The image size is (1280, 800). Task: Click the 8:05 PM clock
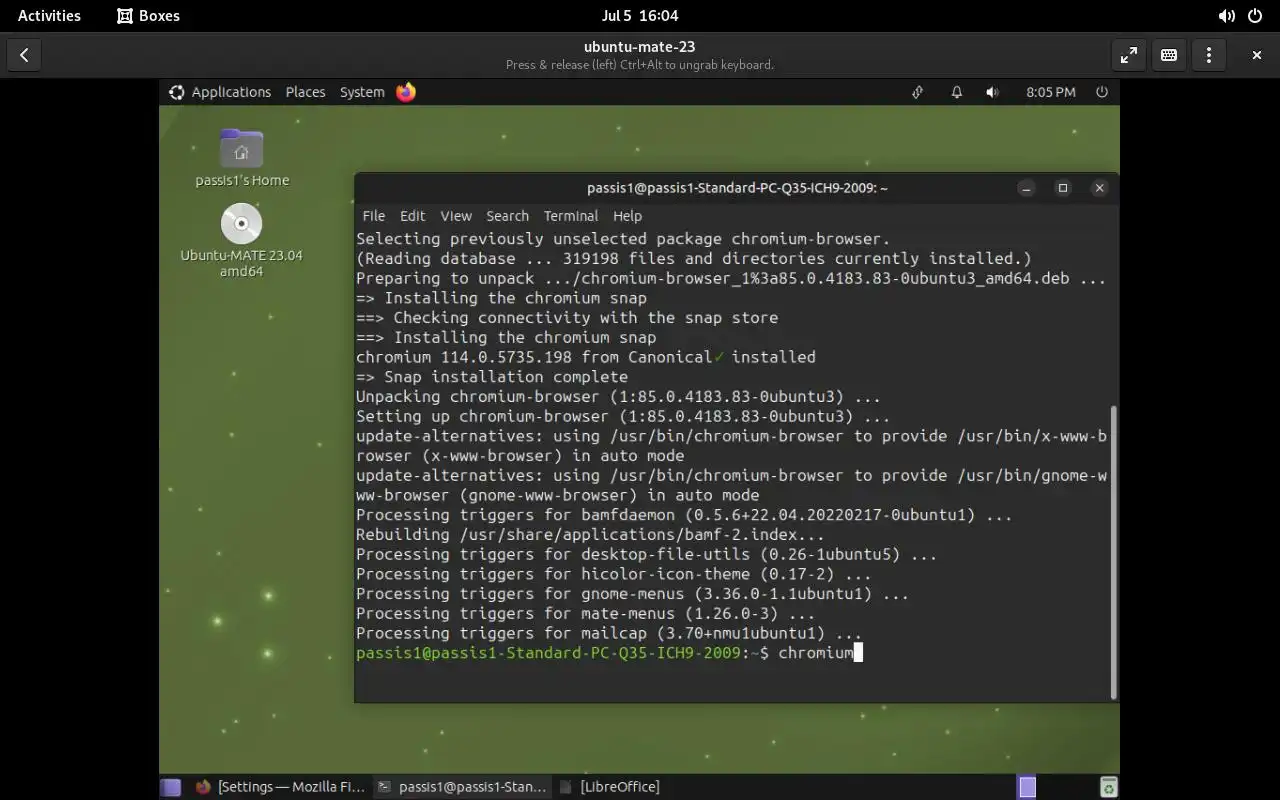click(x=1051, y=92)
